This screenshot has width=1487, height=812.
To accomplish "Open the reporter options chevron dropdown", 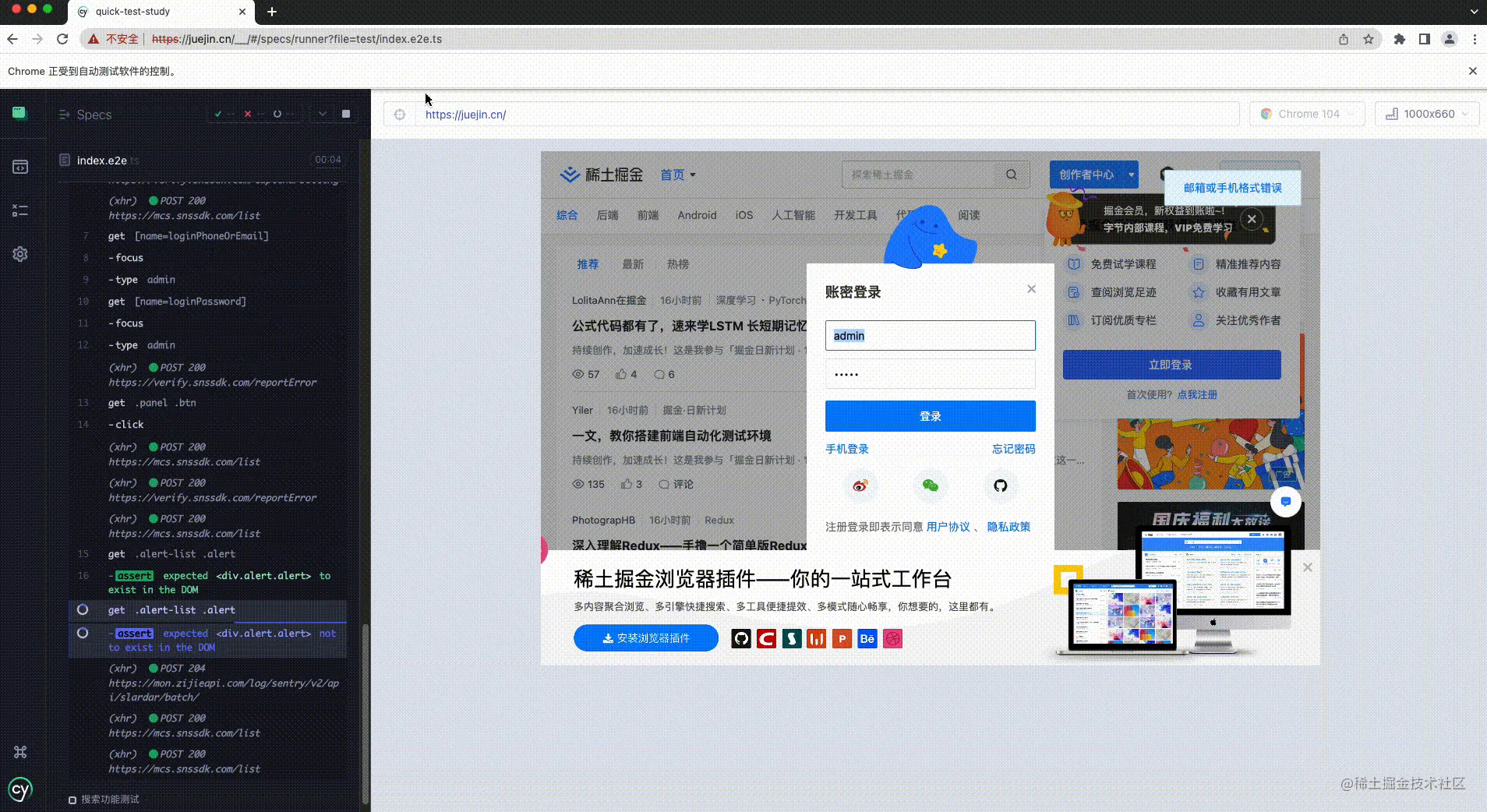I will [x=322, y=114].
